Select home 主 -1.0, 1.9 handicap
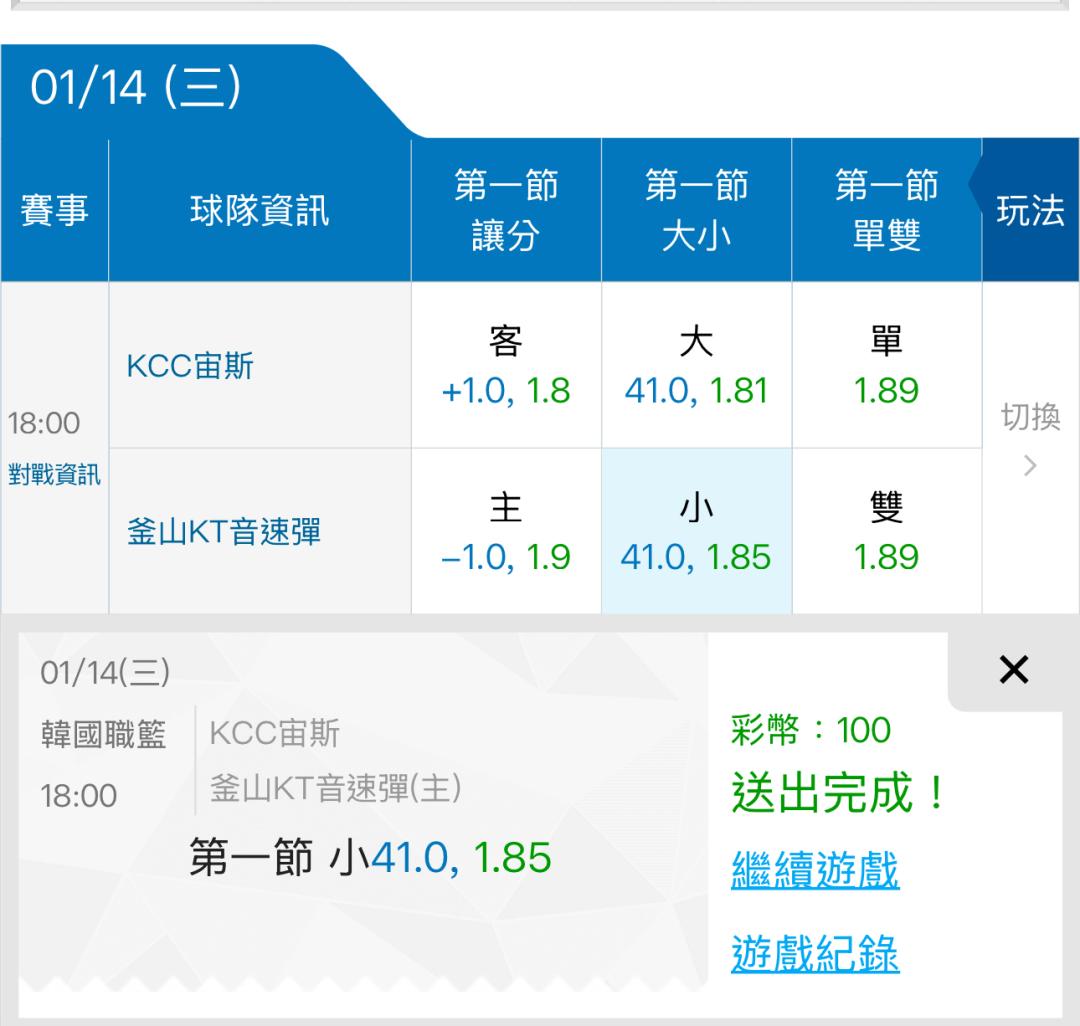The width and height of the screenshot is (1080, 1026). (x=506, y=532)
